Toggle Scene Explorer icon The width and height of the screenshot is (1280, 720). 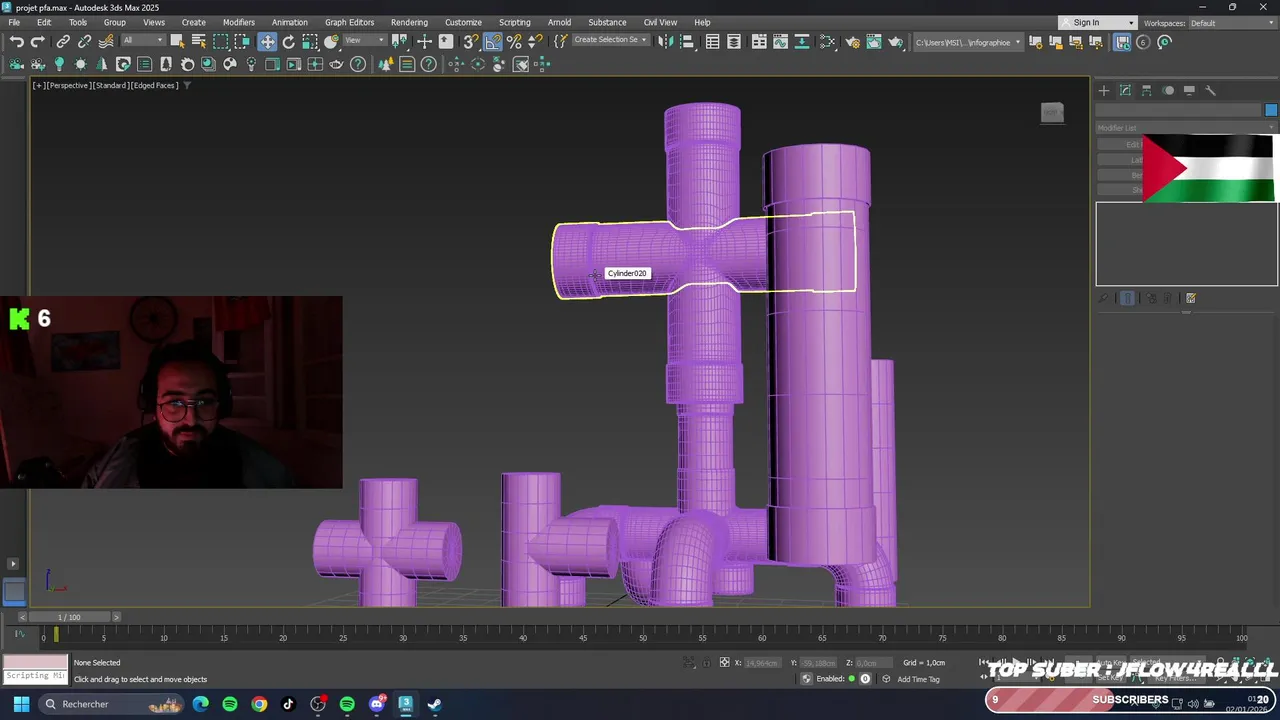coord(712,42)
